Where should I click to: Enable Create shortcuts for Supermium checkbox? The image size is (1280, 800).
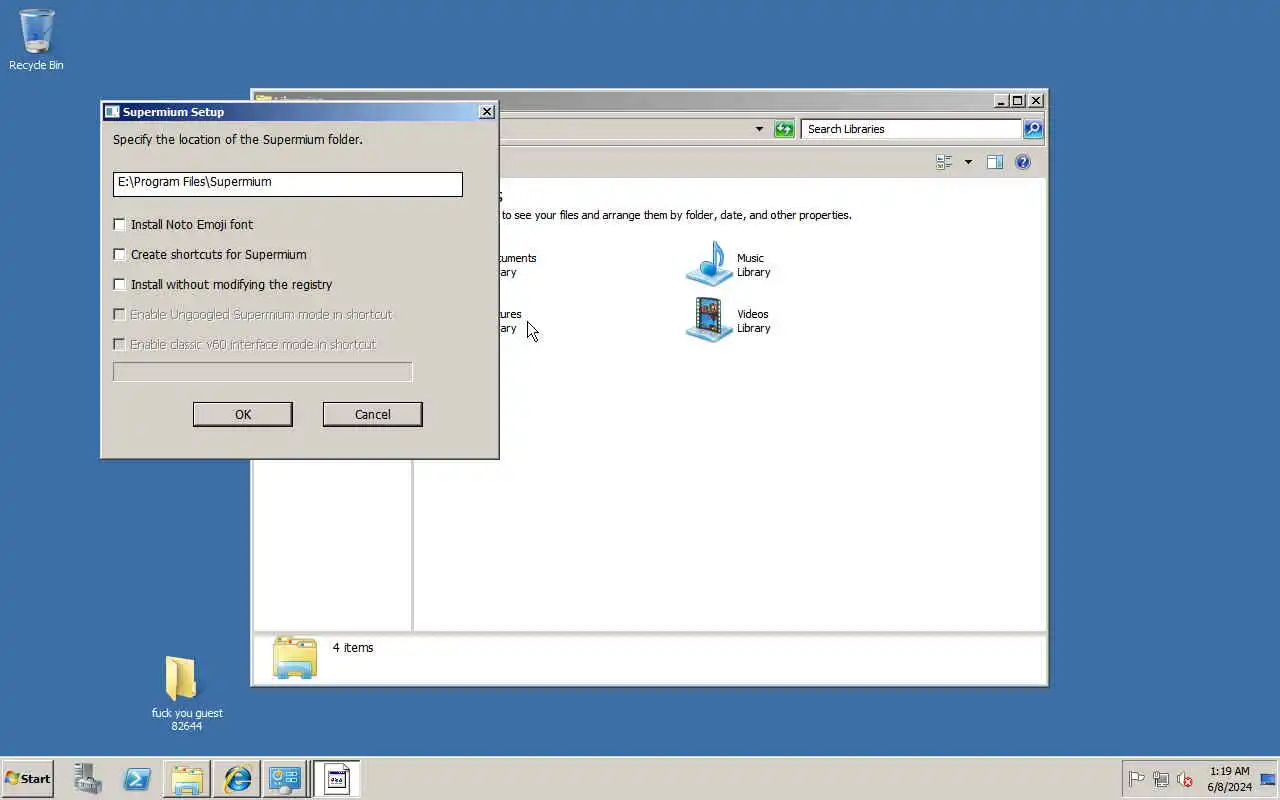pos(120,255)
